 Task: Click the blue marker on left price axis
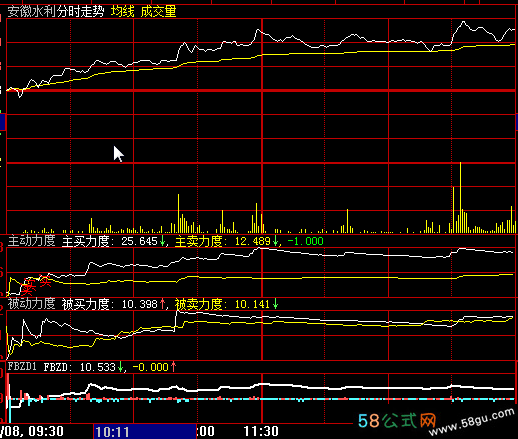[3, 122]
